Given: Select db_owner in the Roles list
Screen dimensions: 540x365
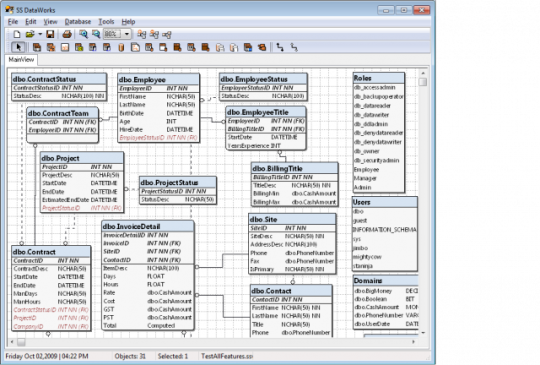Looking at the screenshot, I should pos(366,151).
